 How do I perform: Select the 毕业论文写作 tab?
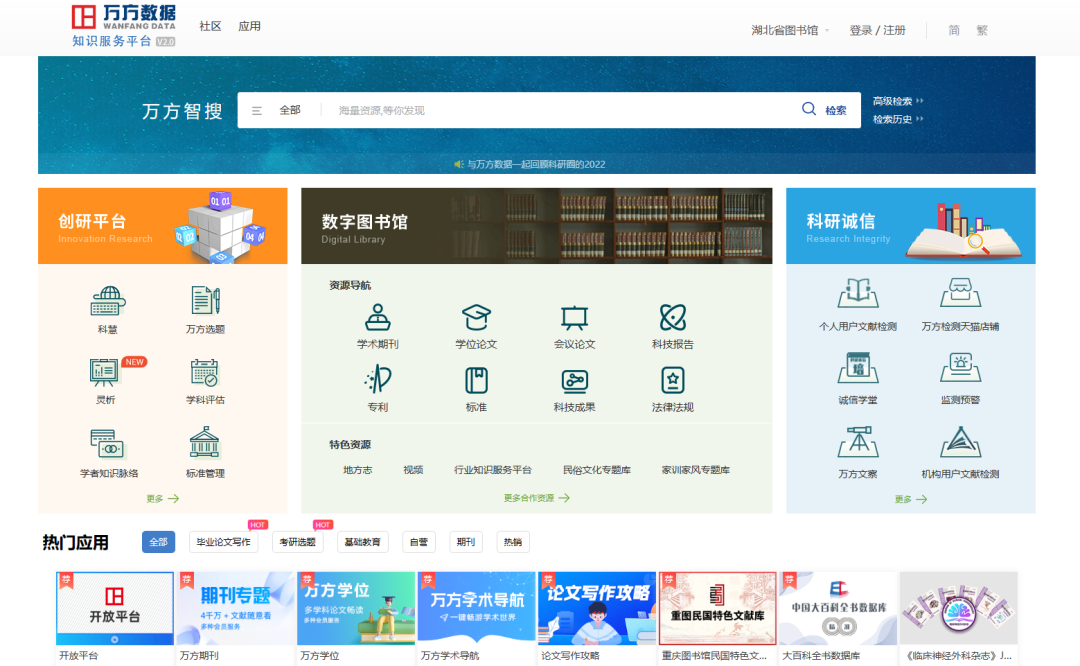point(223,542)
